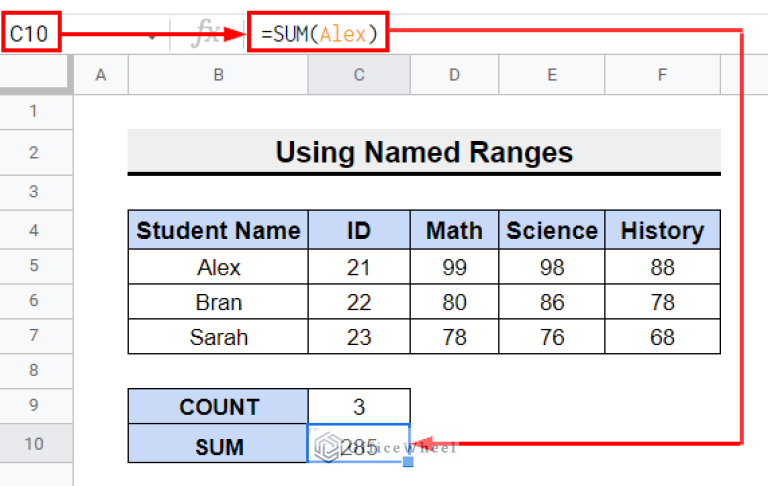Select Alex's History score 88

click(x=663, y=267)
